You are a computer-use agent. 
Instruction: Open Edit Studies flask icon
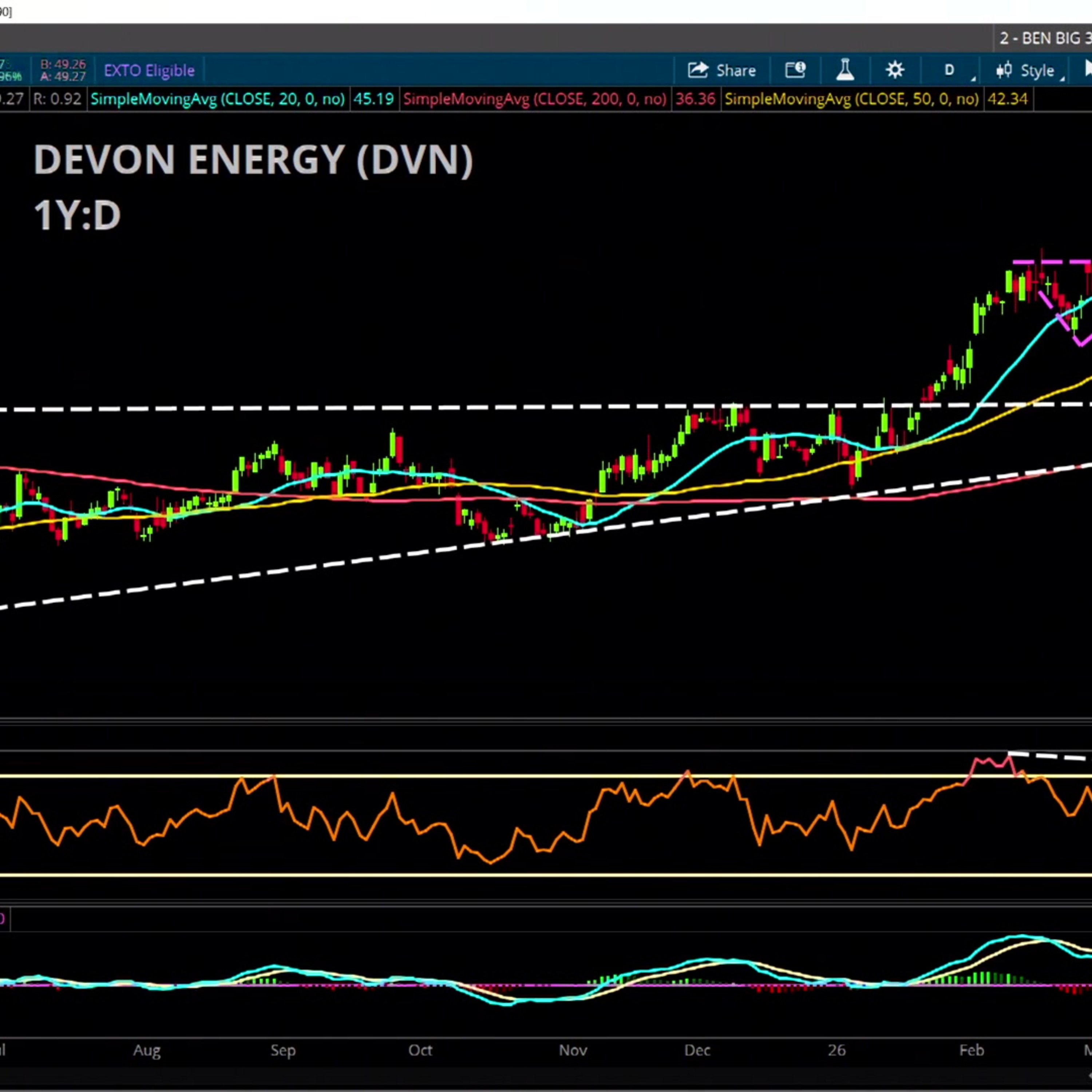point(845,70)
